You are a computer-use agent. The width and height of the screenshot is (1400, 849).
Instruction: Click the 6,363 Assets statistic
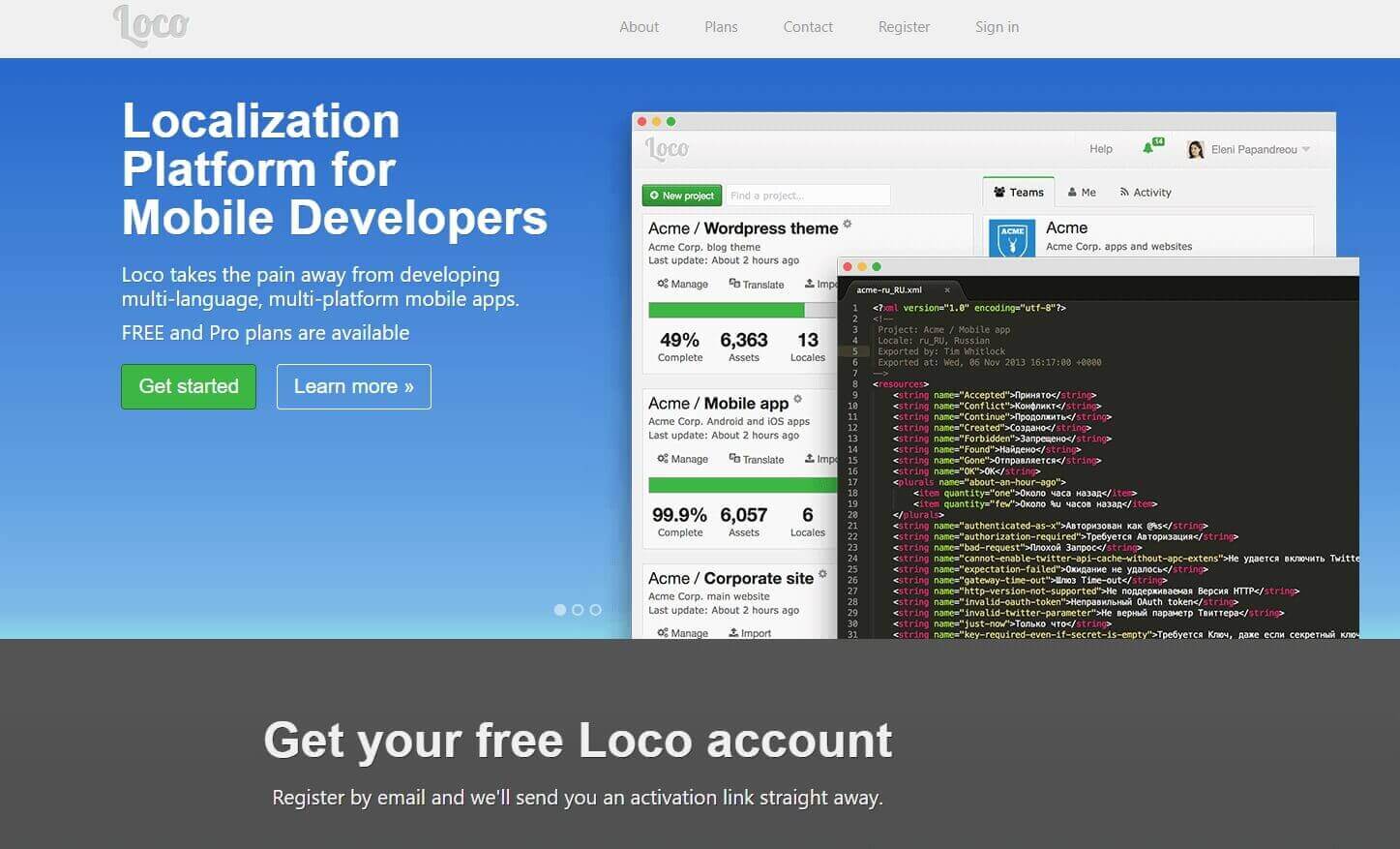pyautogui.click(x=744, y=348)
